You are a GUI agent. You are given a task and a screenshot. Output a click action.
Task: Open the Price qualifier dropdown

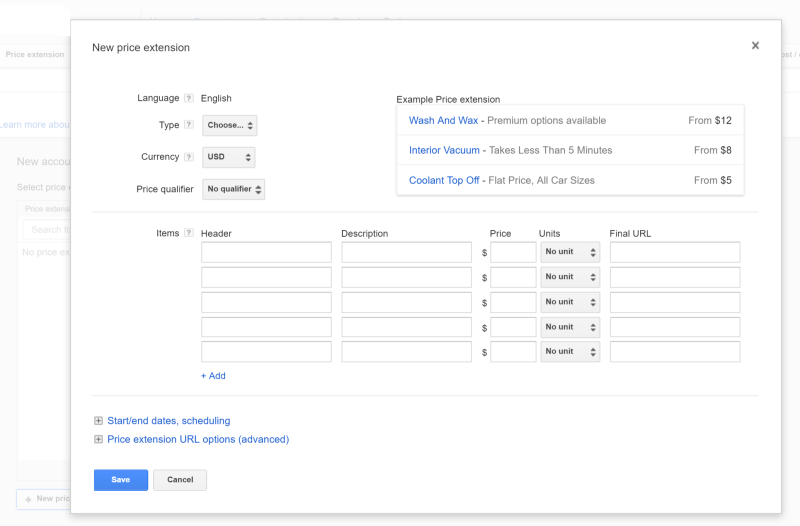pyautogui.click(x=234, y=189)
